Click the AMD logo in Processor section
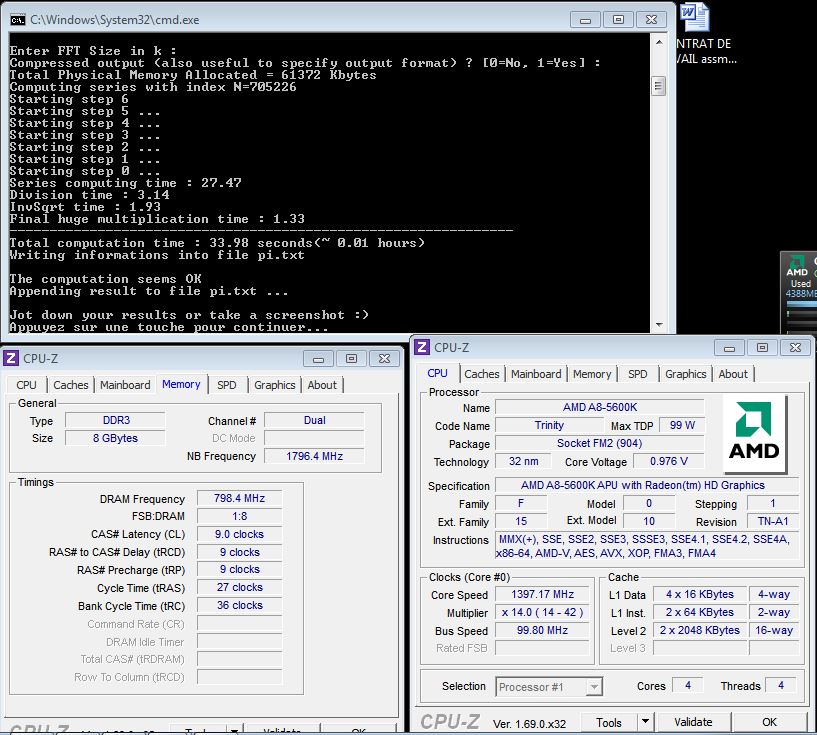Screen dimensions: 817x735 click(754, 433)
